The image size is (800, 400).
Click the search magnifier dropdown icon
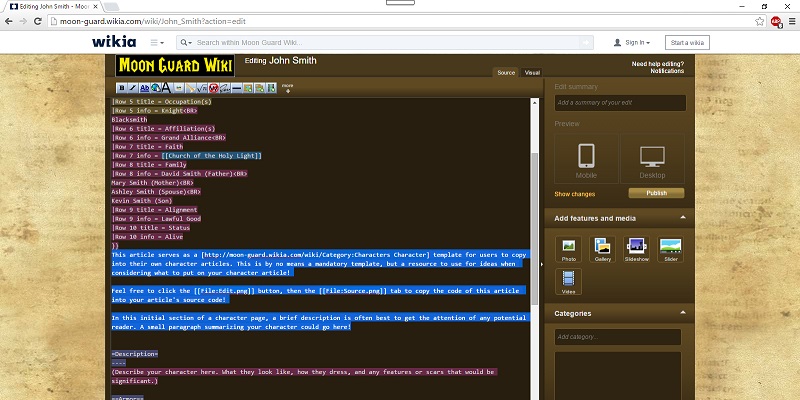click(x=186, y=43)
